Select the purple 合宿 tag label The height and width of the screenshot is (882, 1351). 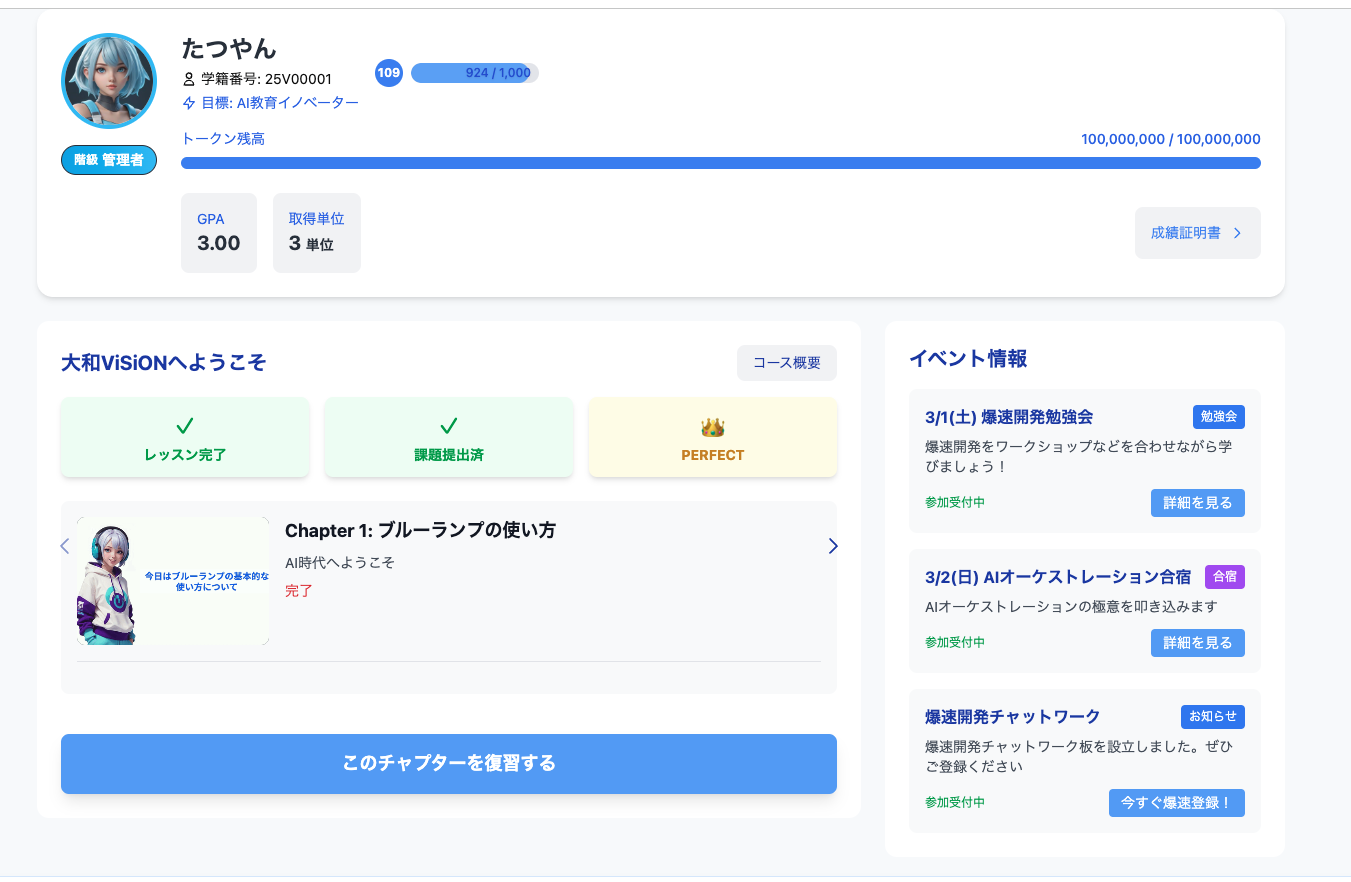(x=1224, y=577)
